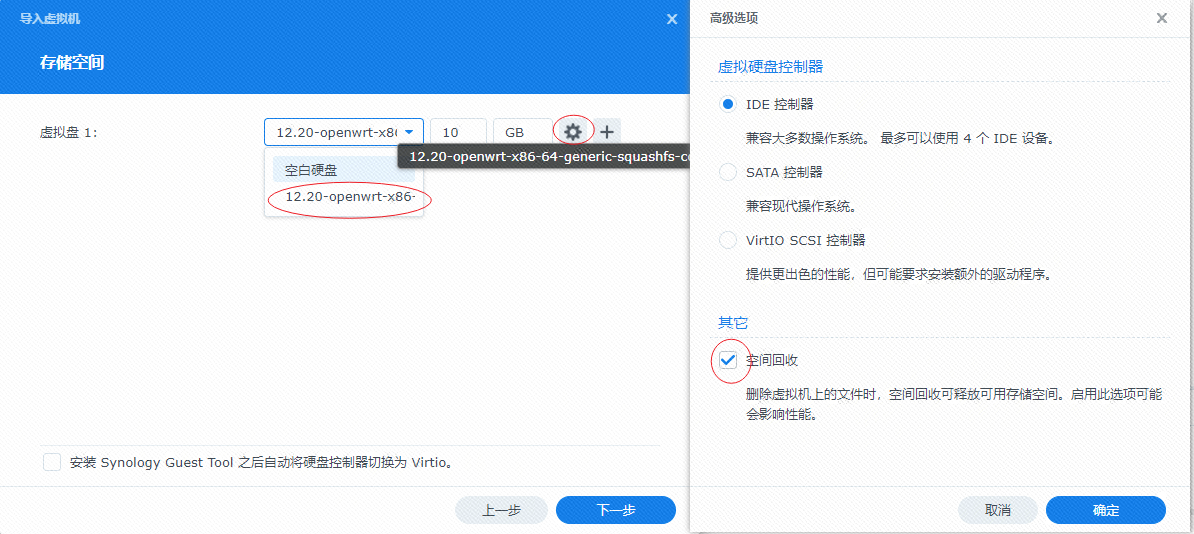Viewport: 1194px width, 534px height.
Task: Select the SATA 控制器 radio option
Action: coord(728,172)
